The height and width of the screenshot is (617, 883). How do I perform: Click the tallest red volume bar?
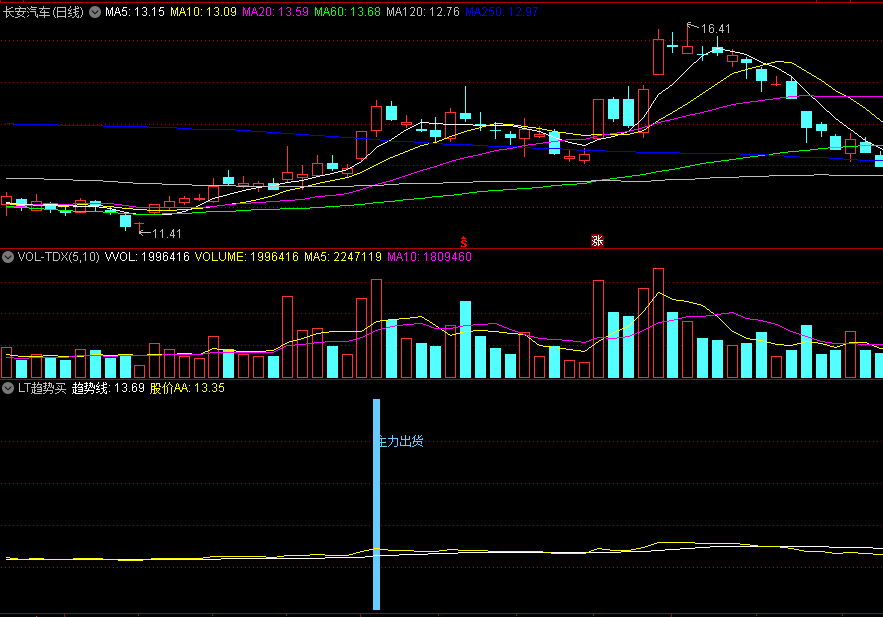coord(658,323)
